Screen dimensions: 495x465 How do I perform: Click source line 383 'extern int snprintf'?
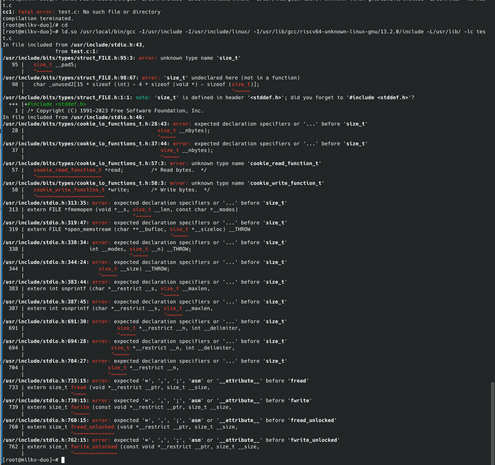coord(109,289)
